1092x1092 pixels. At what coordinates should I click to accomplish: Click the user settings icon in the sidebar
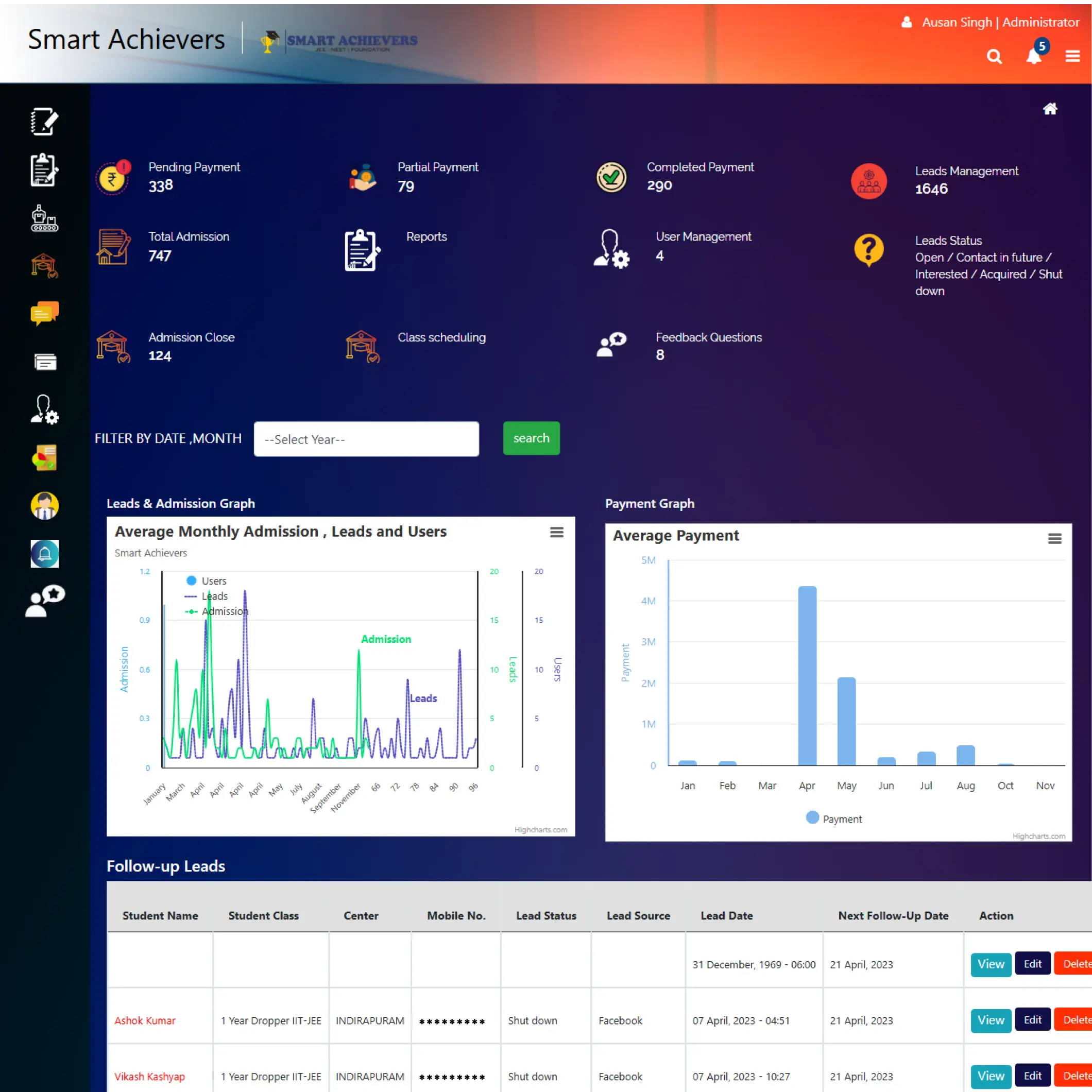coord(45,410)
